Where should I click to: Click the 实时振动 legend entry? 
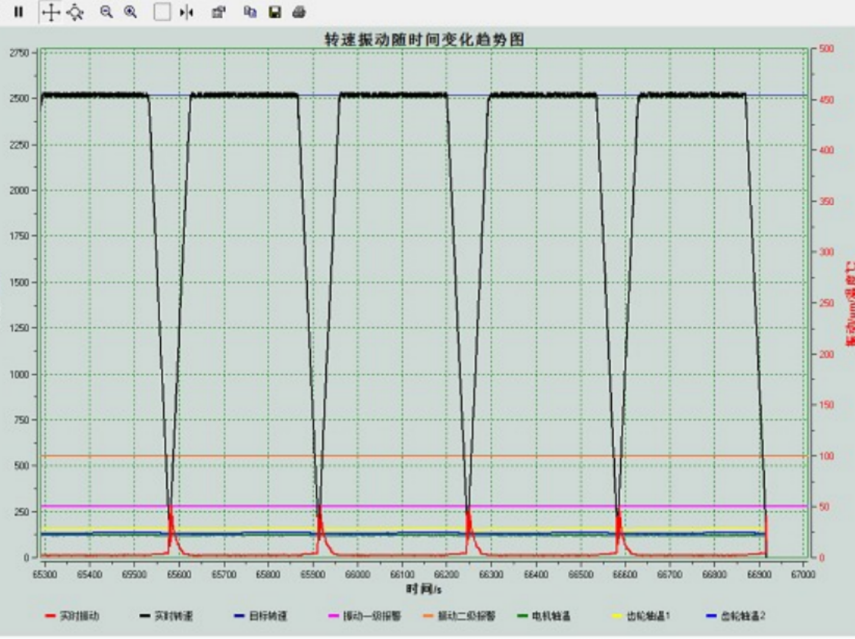tap(82, 616)
